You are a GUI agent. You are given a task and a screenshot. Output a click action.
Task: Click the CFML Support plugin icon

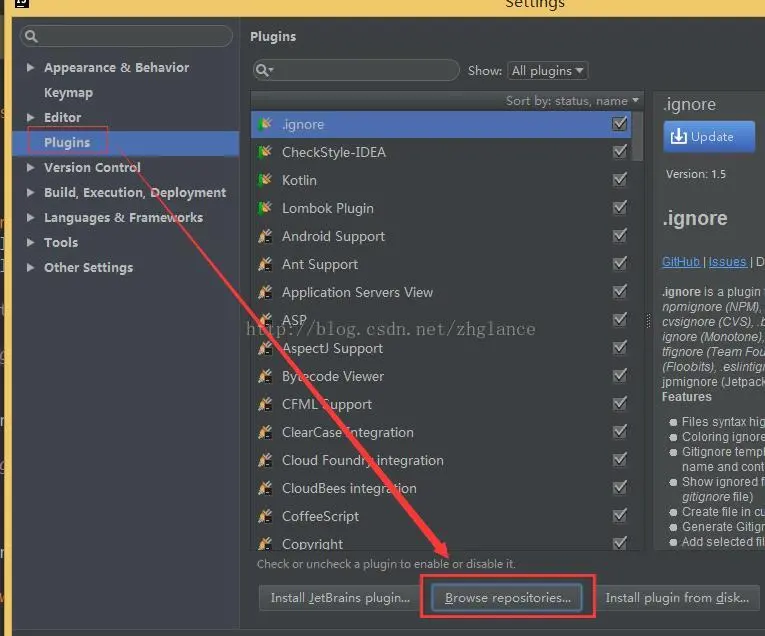(265, 404)
